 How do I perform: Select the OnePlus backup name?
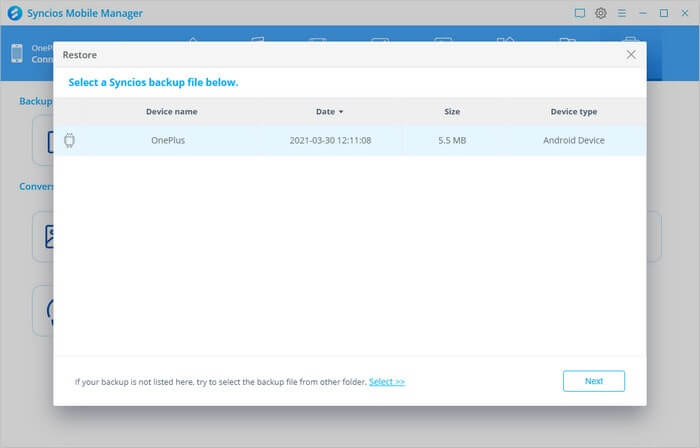coord(168,140)
